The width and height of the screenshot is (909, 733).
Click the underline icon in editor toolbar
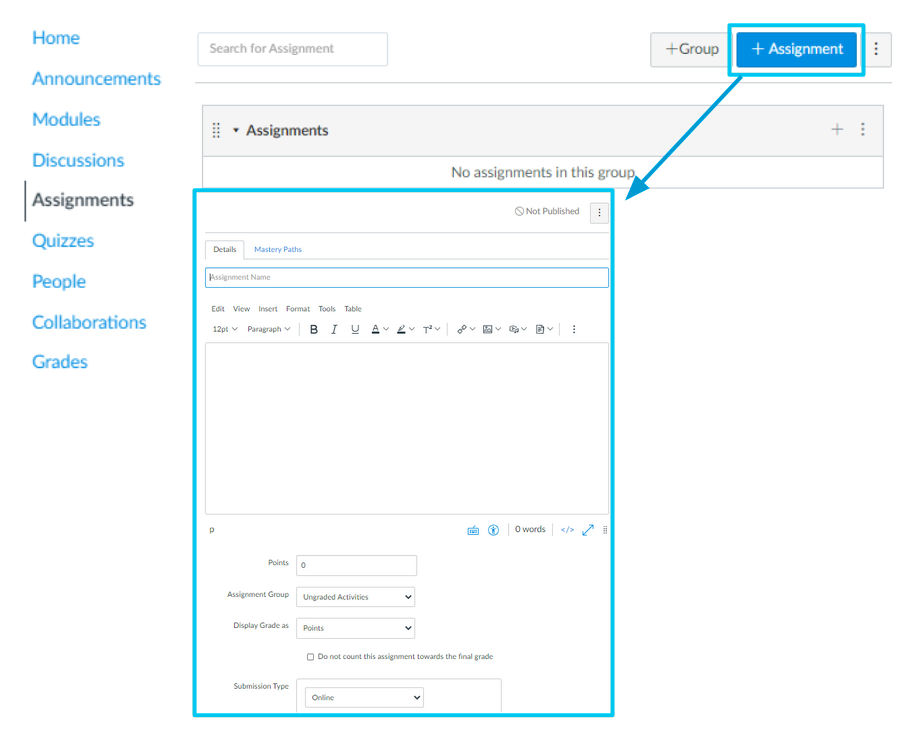(355, 329)
